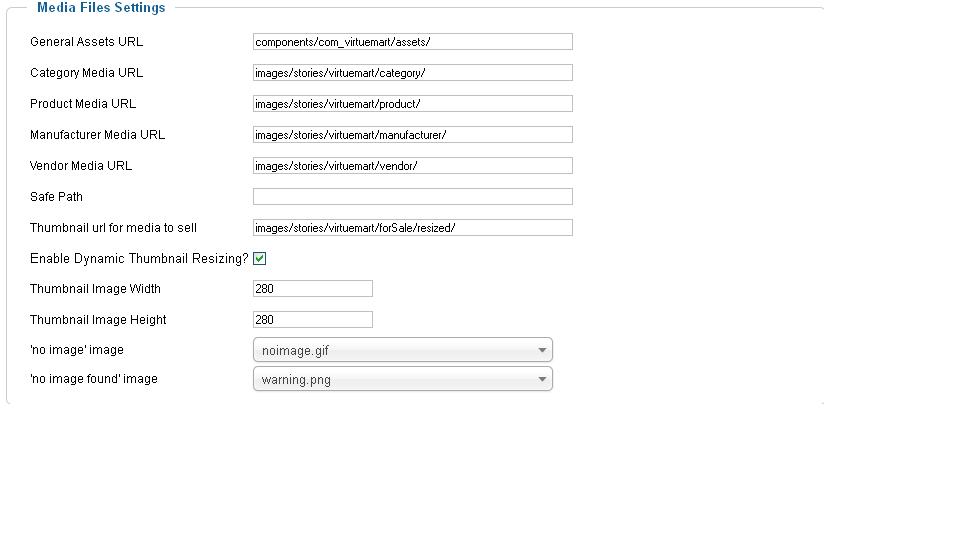The height and width of the screenshot is (540, 960).
Task: Click the arrow on the noimage.gif dropdown
Action: click(x=542, y=350)
